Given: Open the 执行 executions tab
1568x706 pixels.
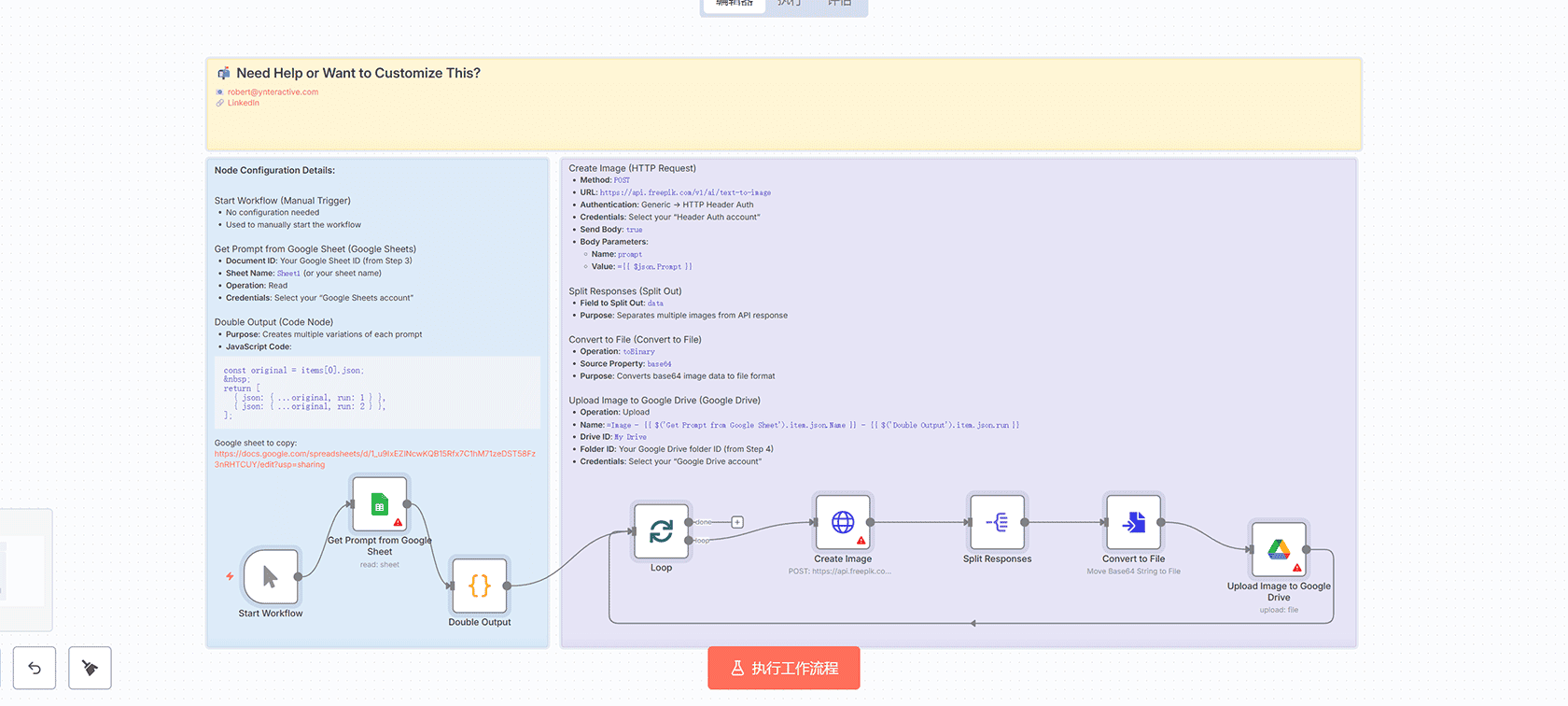Looking at the screenshot, I should 790,4.
